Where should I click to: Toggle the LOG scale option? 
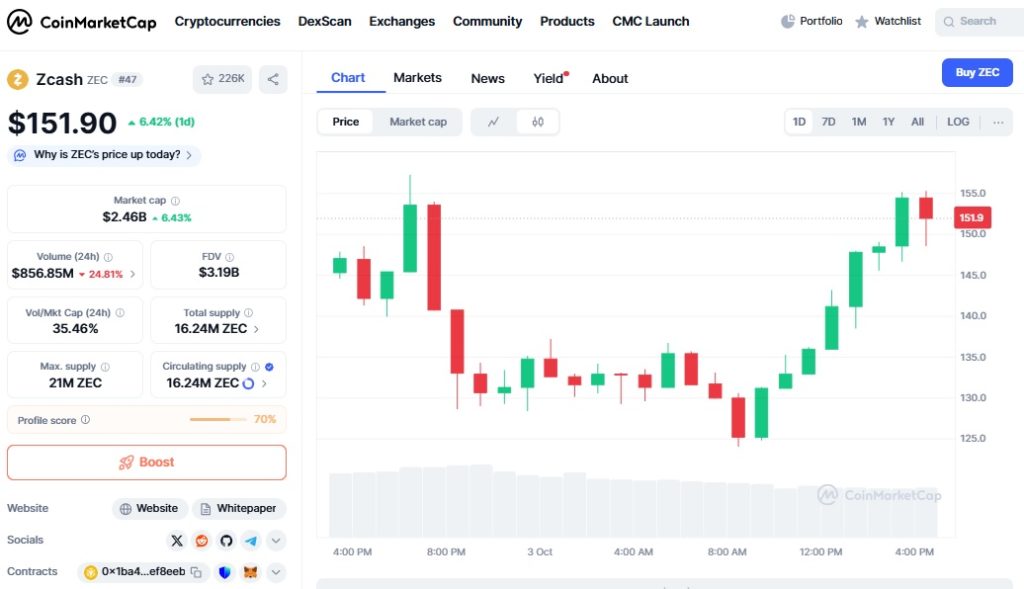point(958,122)
